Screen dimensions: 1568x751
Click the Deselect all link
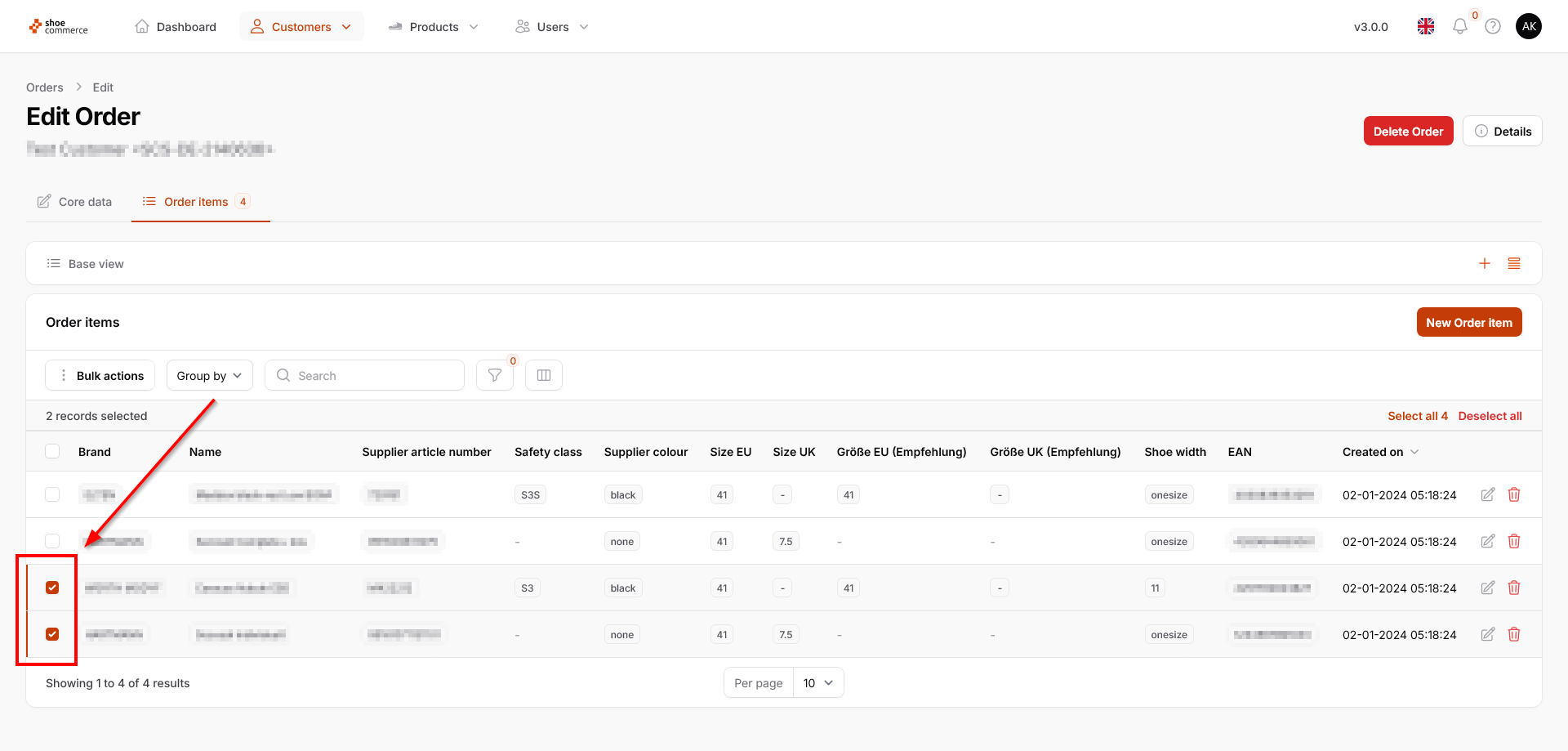(x=1490, y=416)
